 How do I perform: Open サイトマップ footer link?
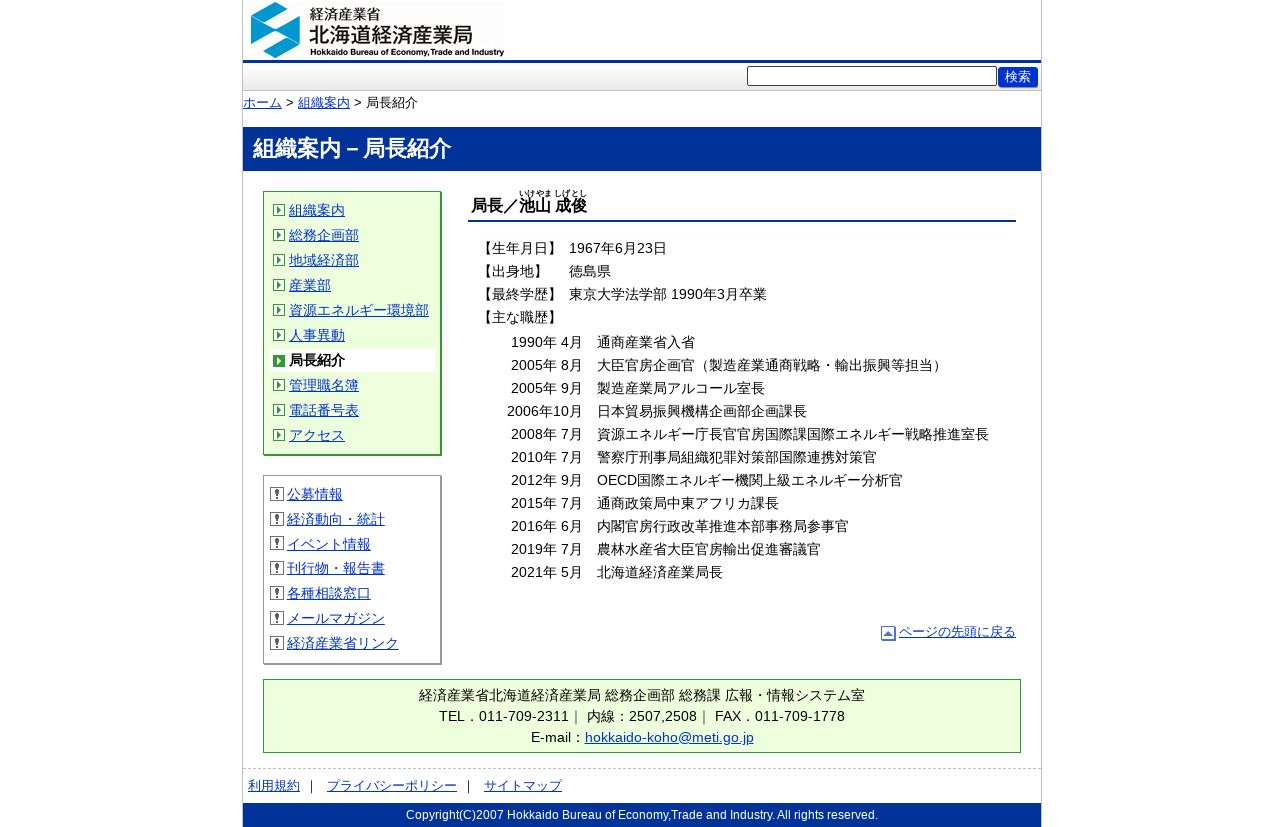tap(523, 786)
